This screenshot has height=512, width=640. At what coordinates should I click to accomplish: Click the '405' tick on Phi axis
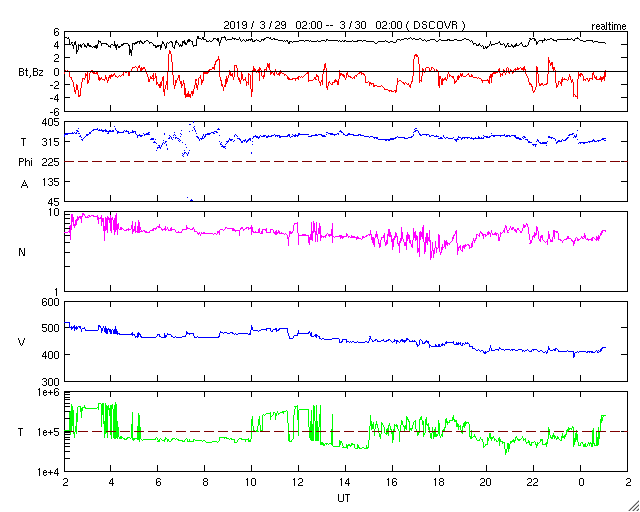pyautogui.click(x=51, y=122)
